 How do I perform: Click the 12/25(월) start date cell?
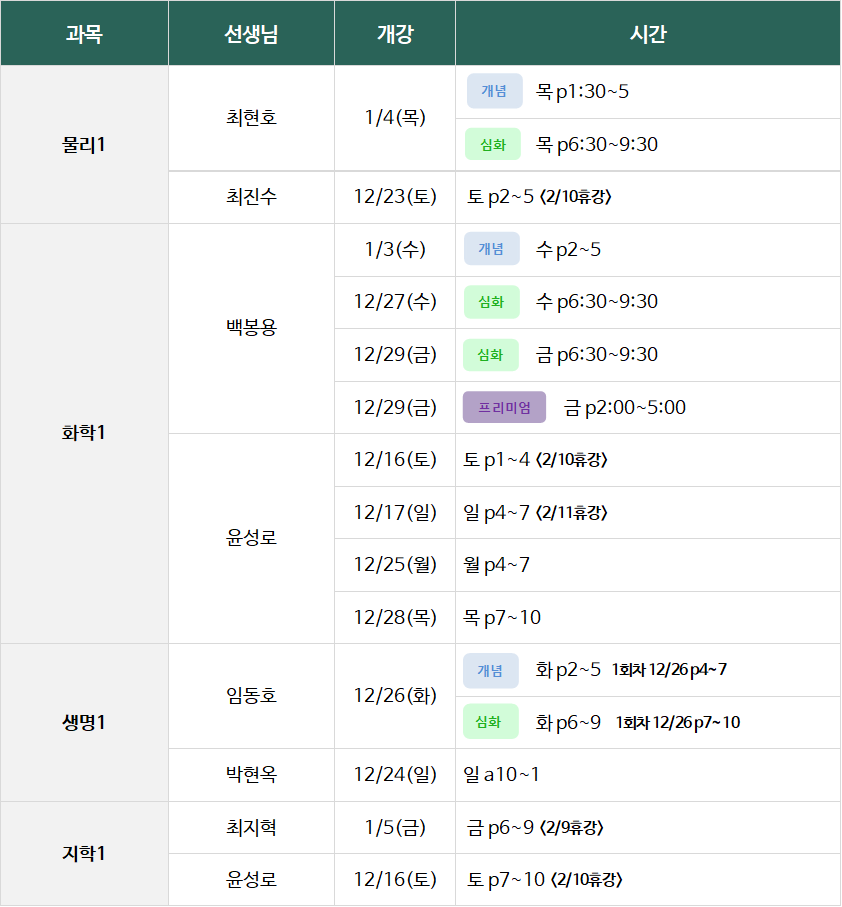coord(395,565)
